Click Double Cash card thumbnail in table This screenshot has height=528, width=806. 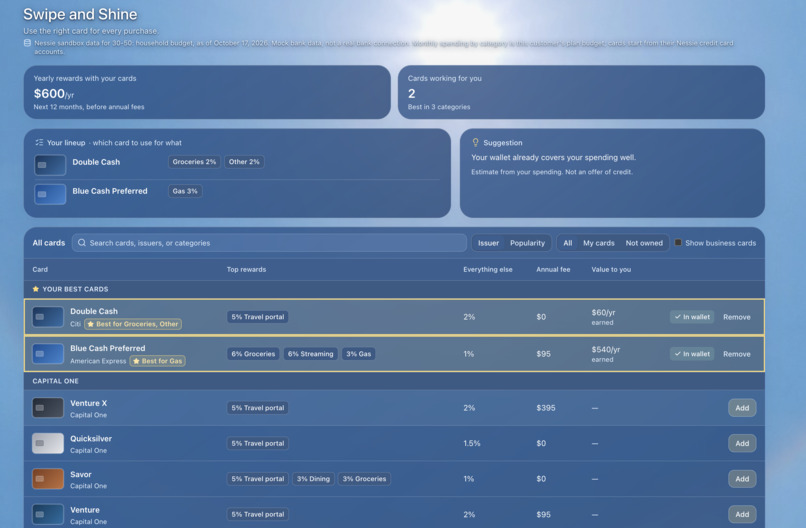pyautogui.click(x=48, y=317)
